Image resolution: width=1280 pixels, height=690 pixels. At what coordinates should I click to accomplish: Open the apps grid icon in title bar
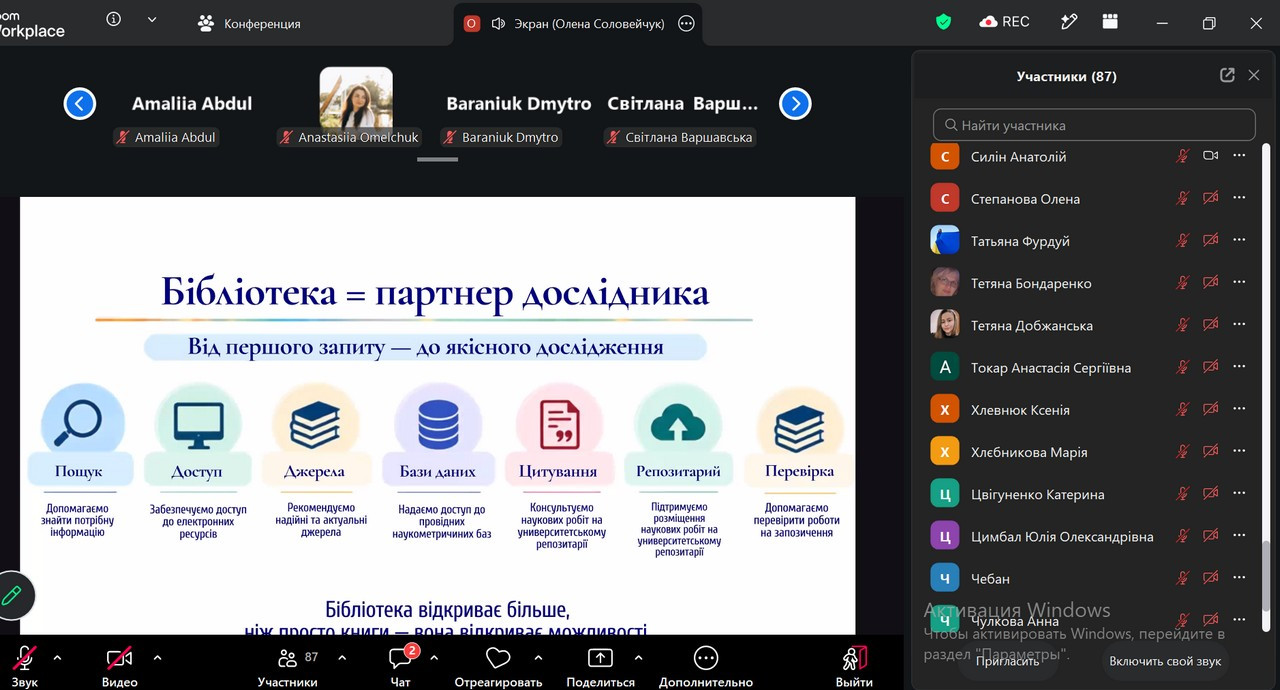[1110, 22]
